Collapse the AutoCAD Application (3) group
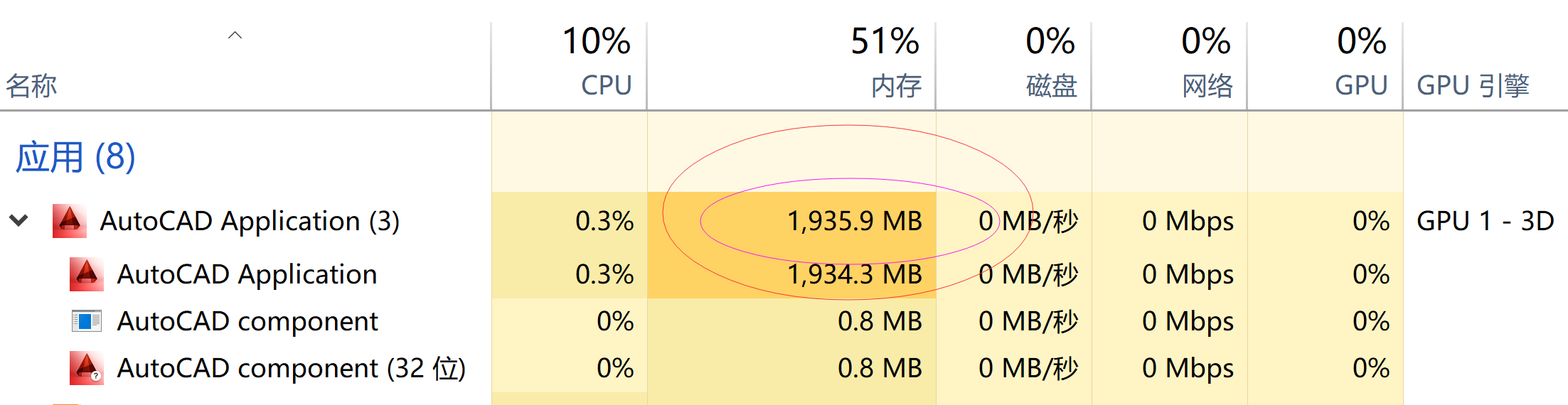 (x=19, y=220)
